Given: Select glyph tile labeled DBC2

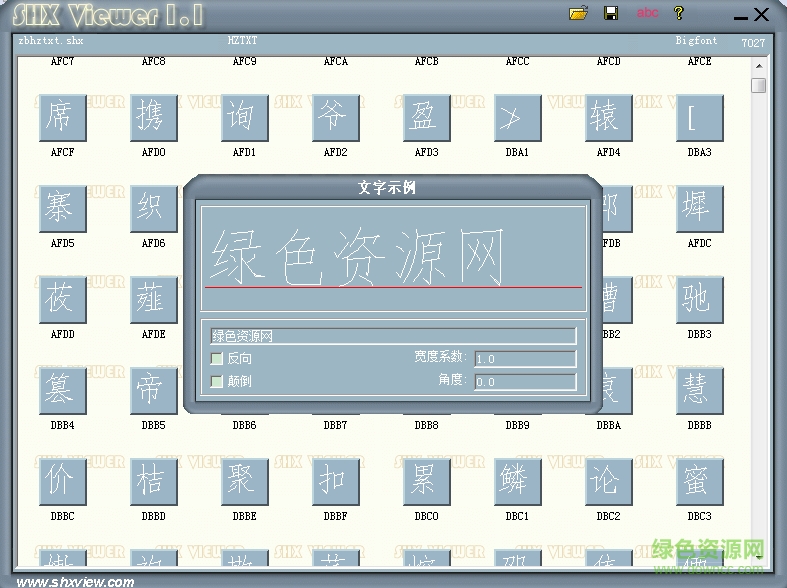Looking at the screenshot, I should [x=608, y=482].
